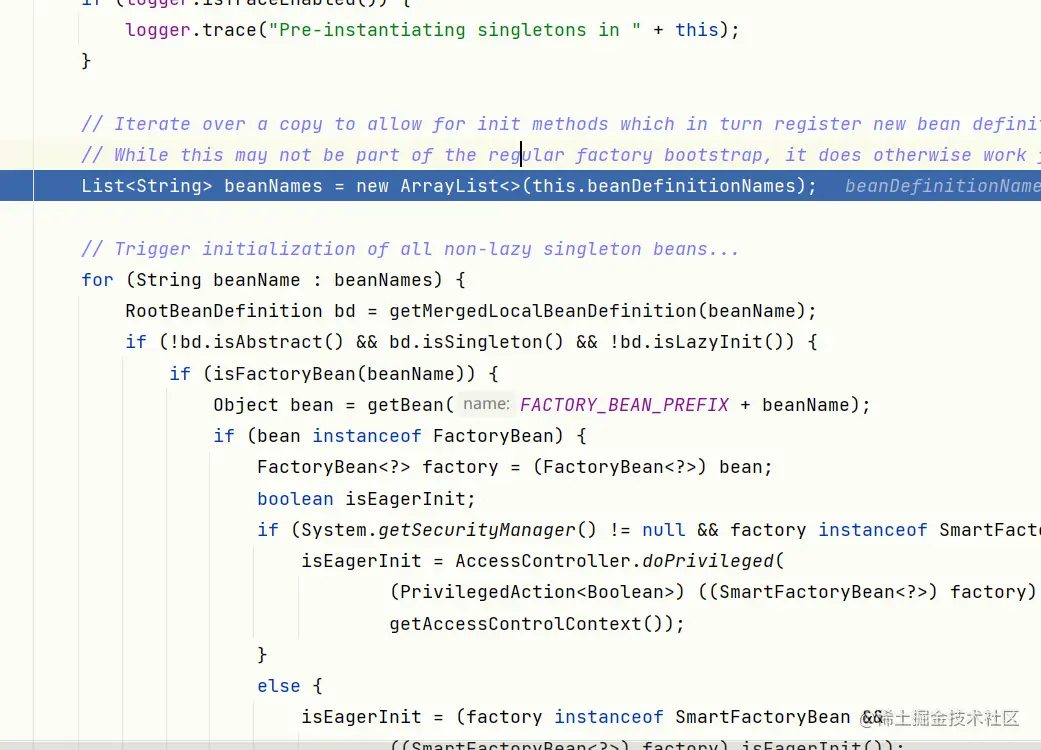1041x750 pixels.
Task: Select the FACTORY_BEAN_PREFIX constant
Action: (x=624, y=405)
